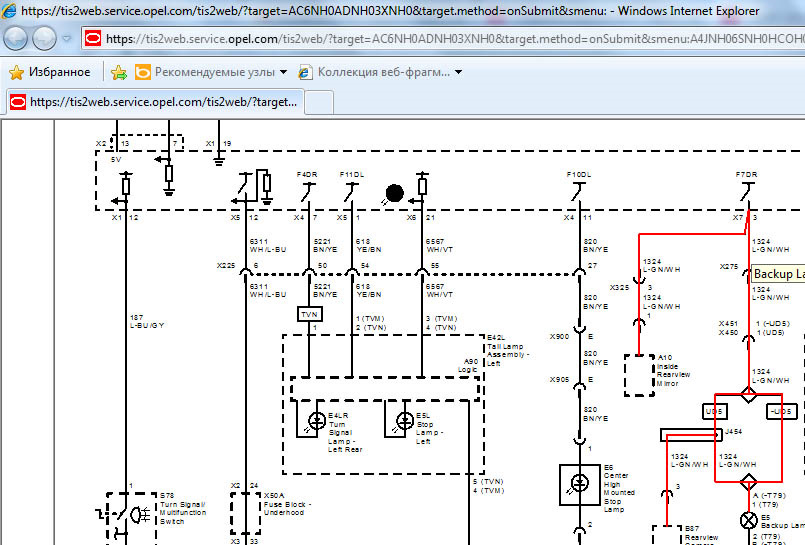Click the E42L Tail Lamp Assembly label

pos(508,351)
